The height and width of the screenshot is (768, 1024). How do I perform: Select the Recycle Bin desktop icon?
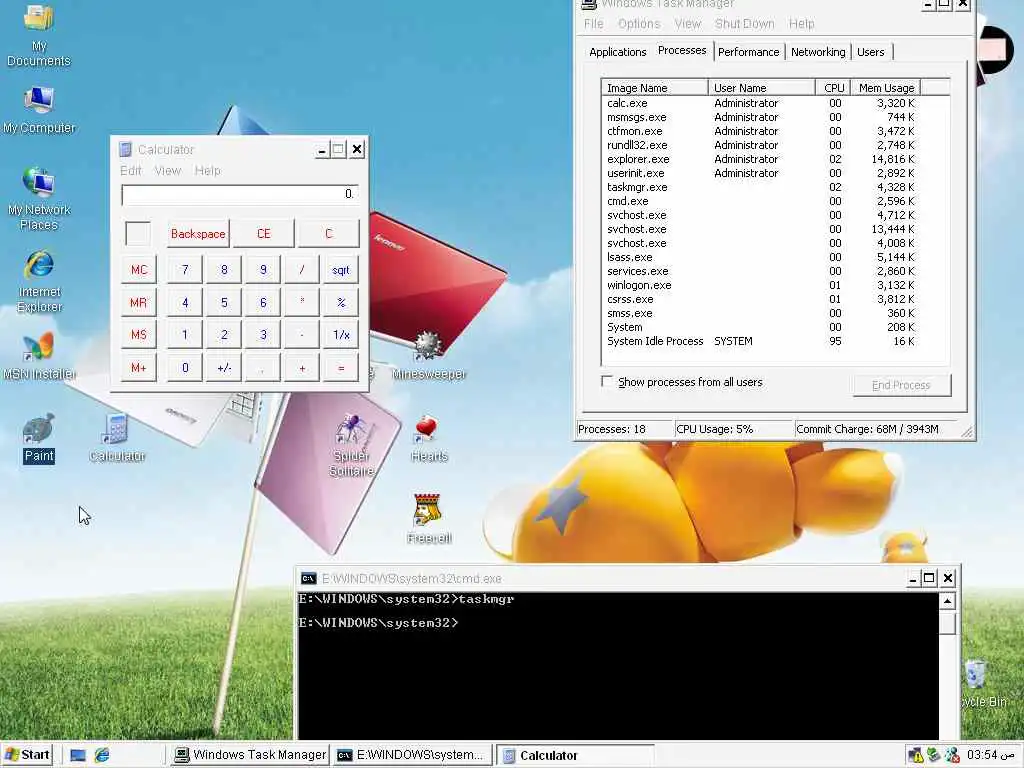984,684
